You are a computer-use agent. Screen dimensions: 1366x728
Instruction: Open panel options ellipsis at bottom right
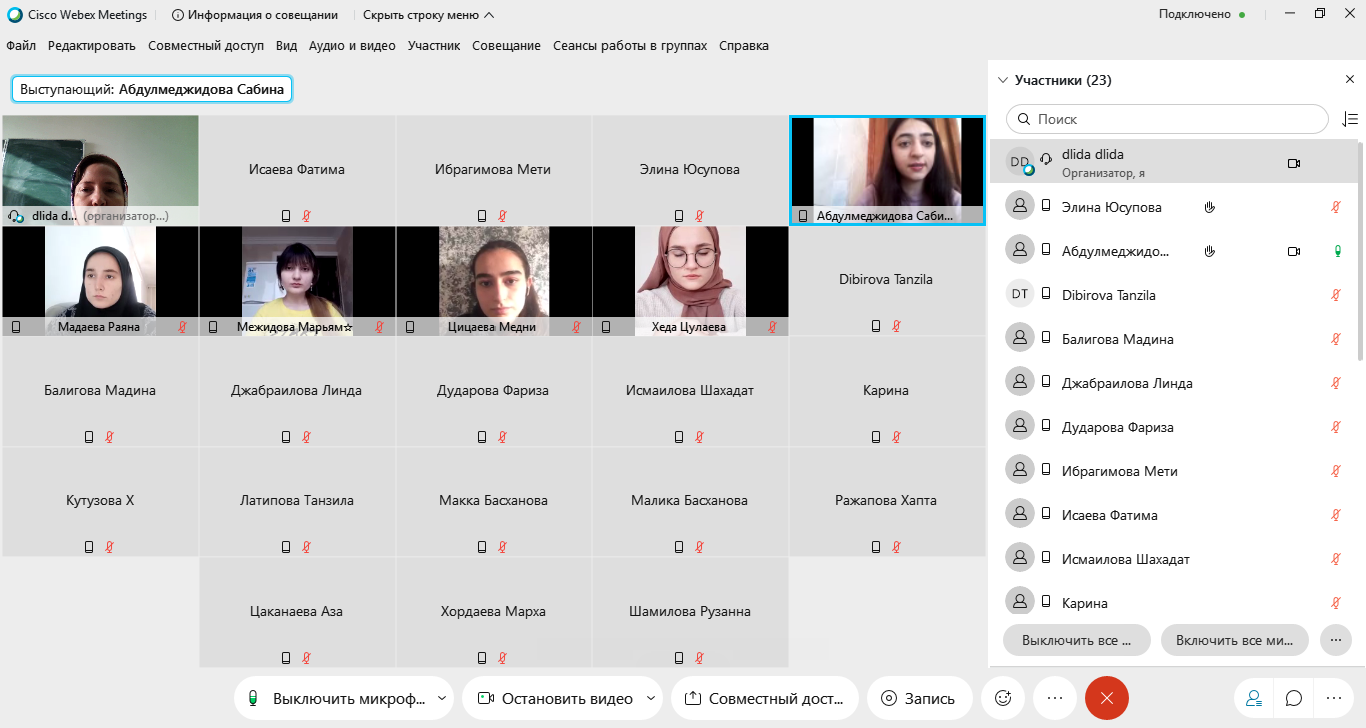(x=1334, y=699)
